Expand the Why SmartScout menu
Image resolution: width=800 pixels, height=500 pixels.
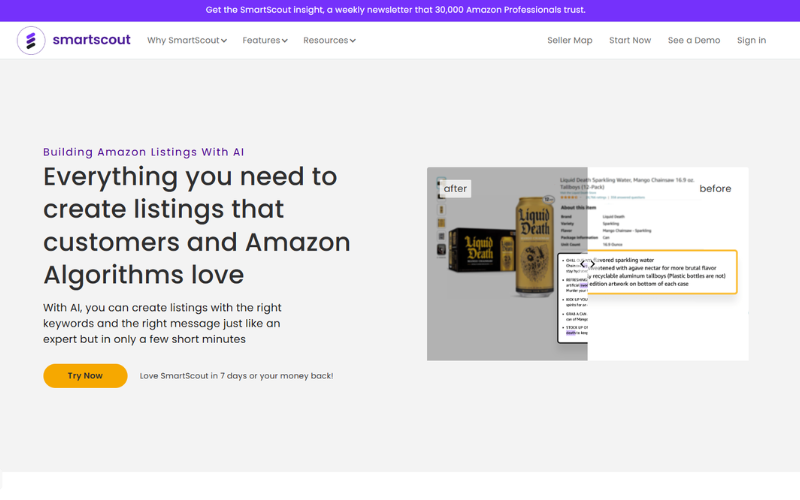187,40
